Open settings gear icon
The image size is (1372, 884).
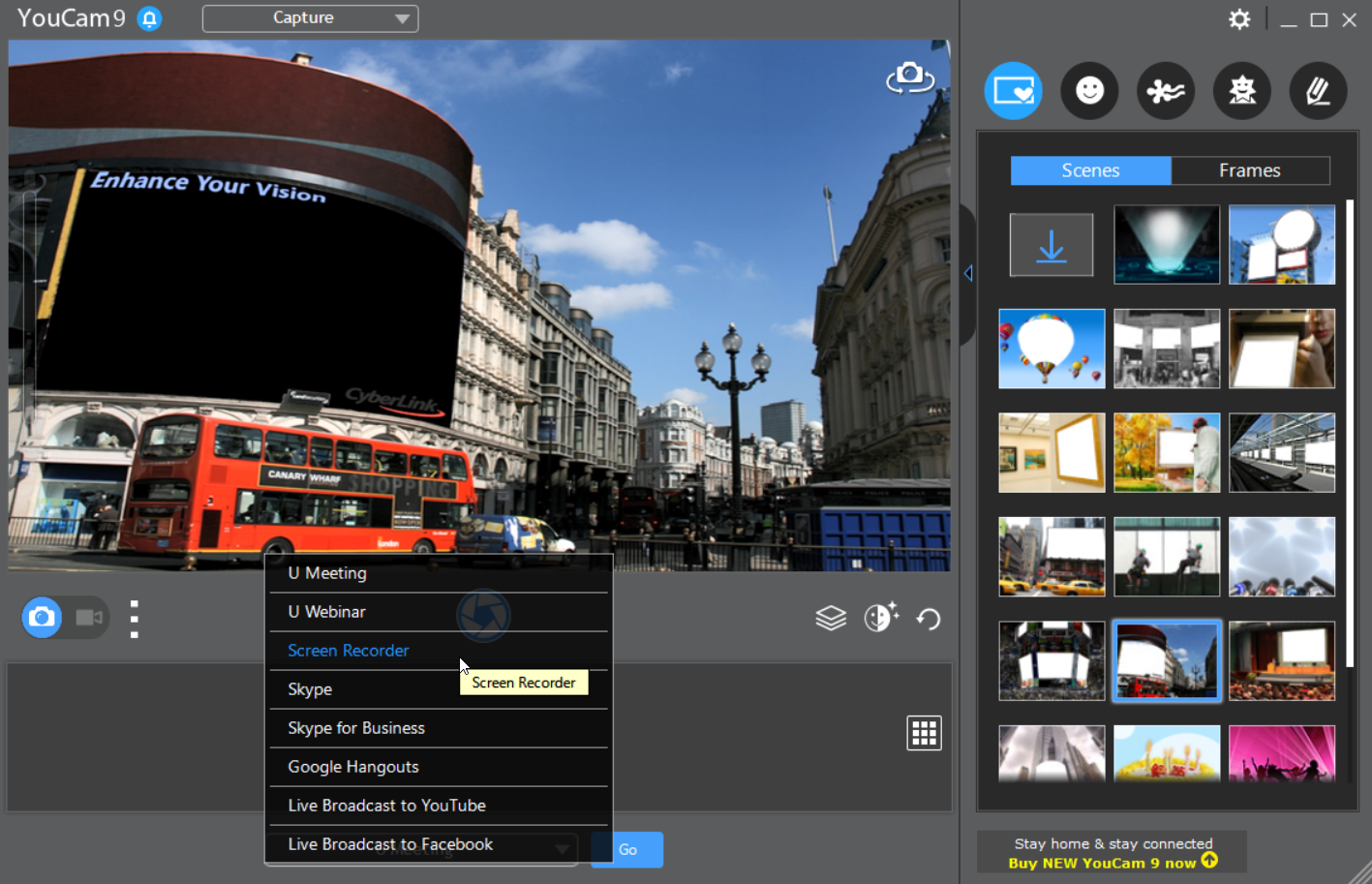(1239, 19)
